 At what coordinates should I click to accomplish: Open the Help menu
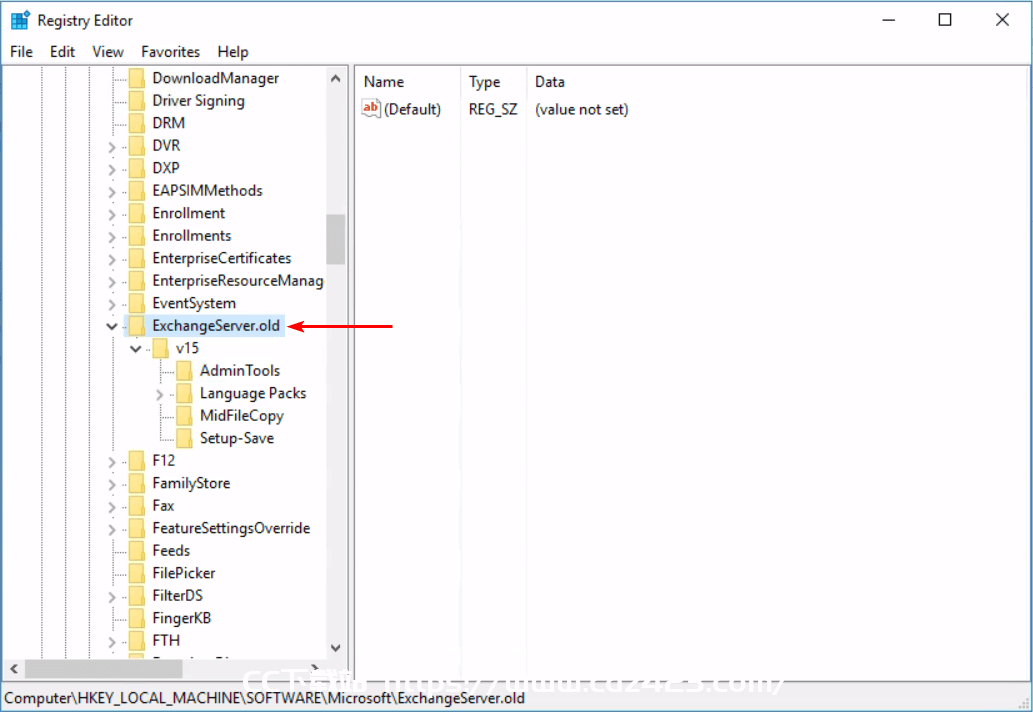click(x=233, y=51)
